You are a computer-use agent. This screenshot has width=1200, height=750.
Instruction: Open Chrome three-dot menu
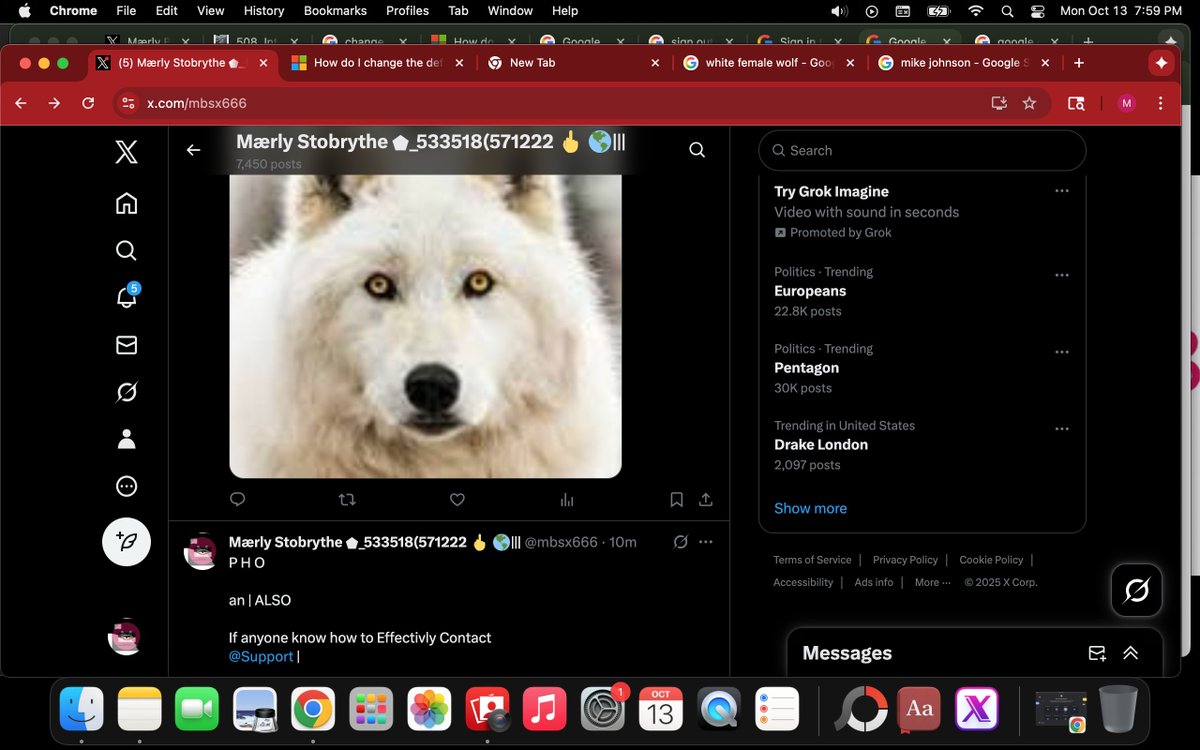(1160, 103)
